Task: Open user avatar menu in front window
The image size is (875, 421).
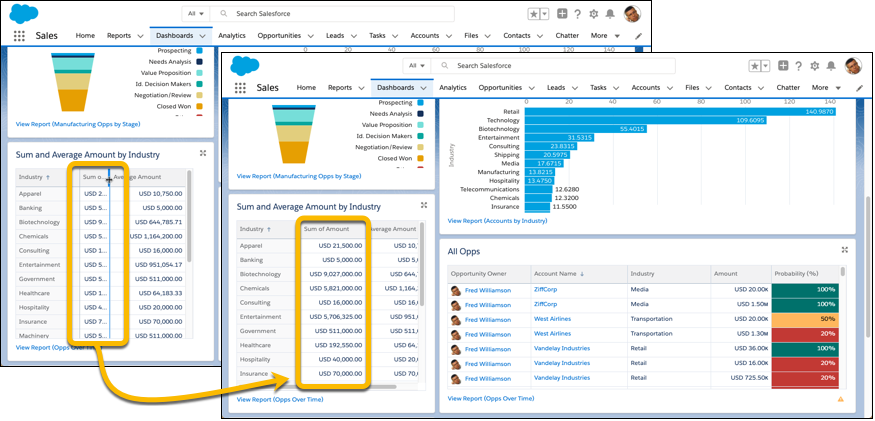Action: click(853, 66)
